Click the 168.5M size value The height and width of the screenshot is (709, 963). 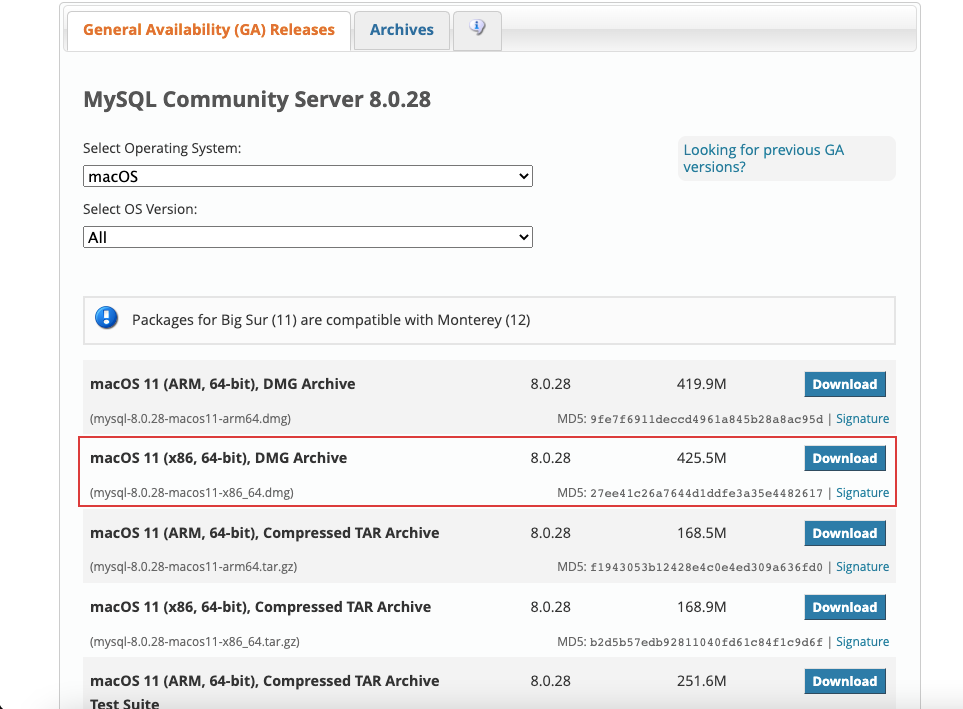[701, 533]
